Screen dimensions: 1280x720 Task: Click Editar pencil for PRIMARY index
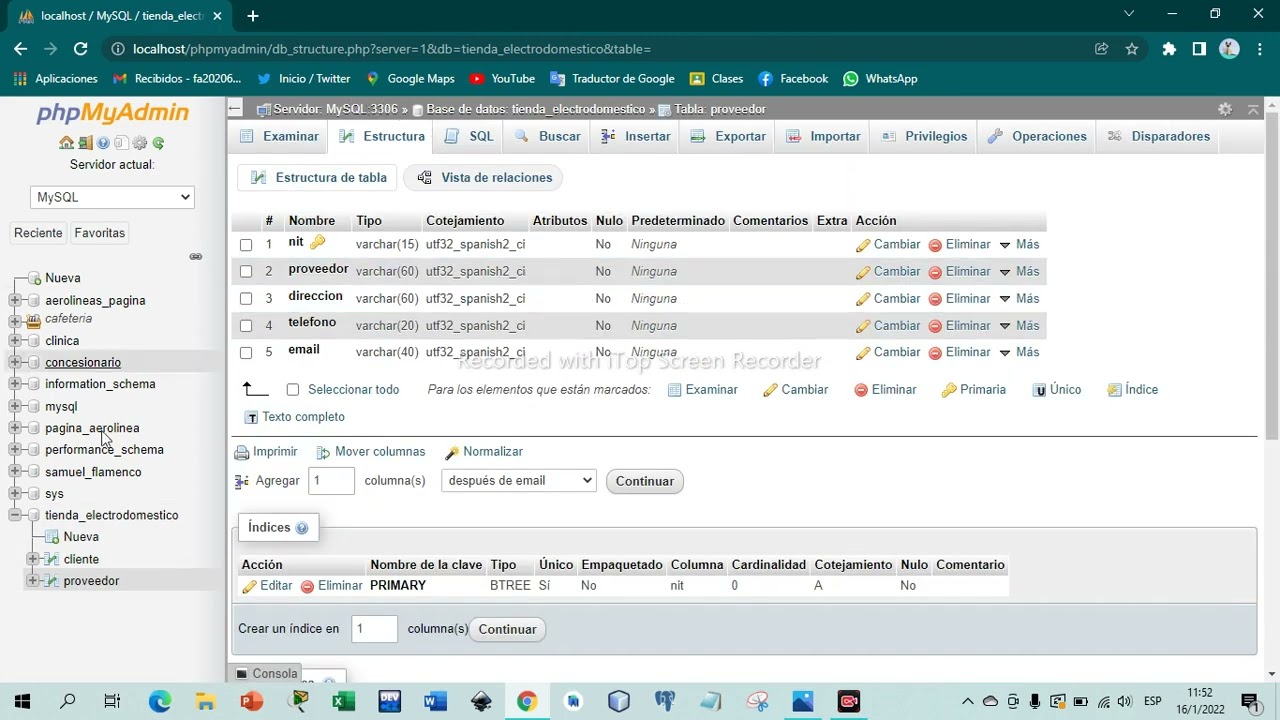(249, 587)
